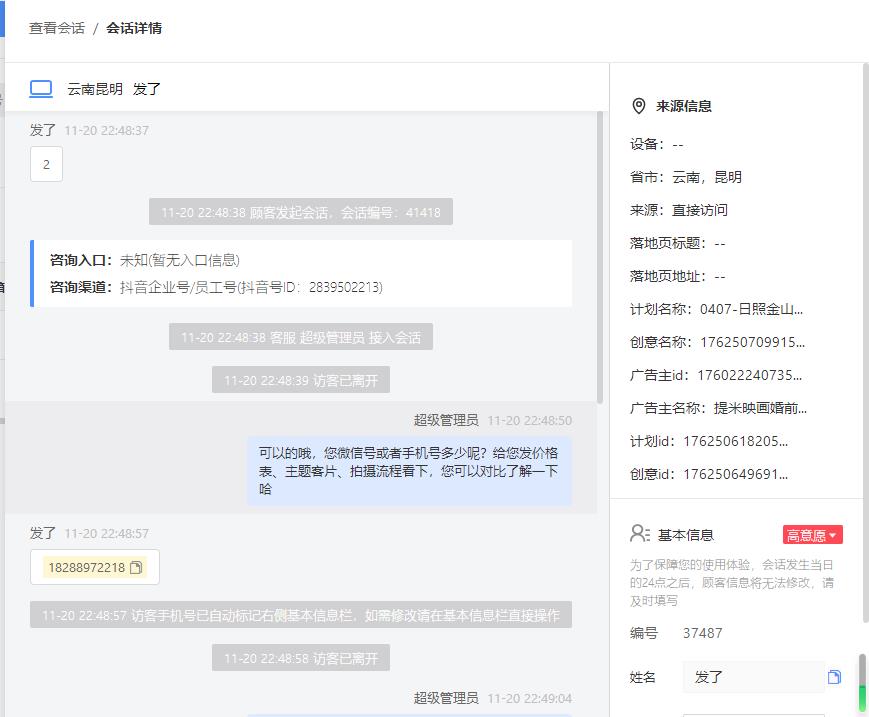Click the 来源信息 section heading
869x717 pixels.
tap(683, 106)
